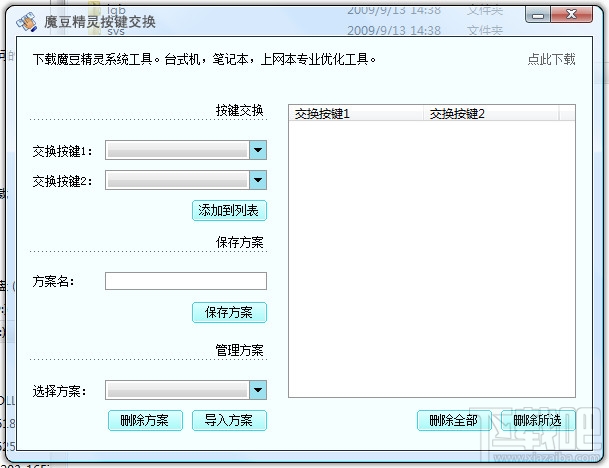Minimize the 魔豆精灵按键交换 window

(x=538, y=15)
